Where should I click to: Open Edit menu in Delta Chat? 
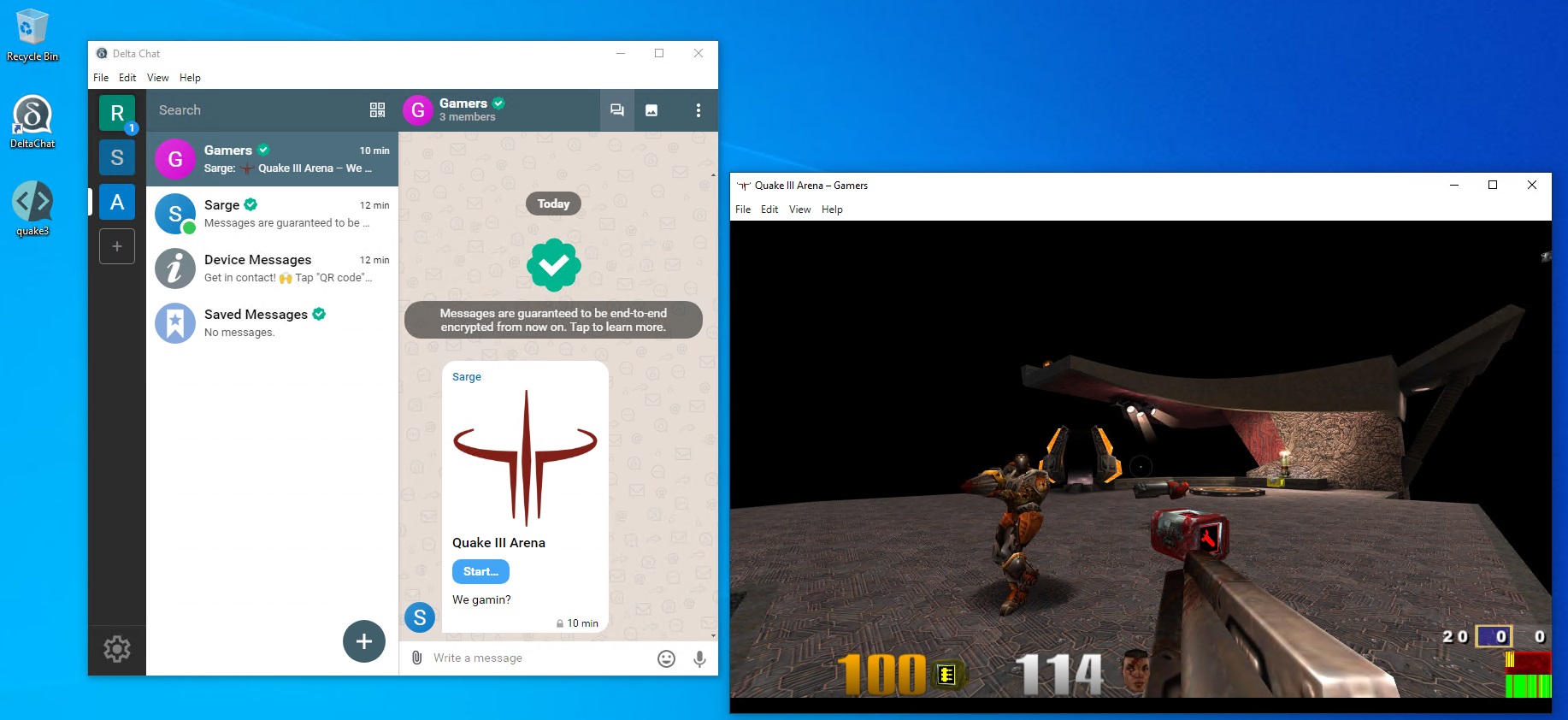point(127,78)
